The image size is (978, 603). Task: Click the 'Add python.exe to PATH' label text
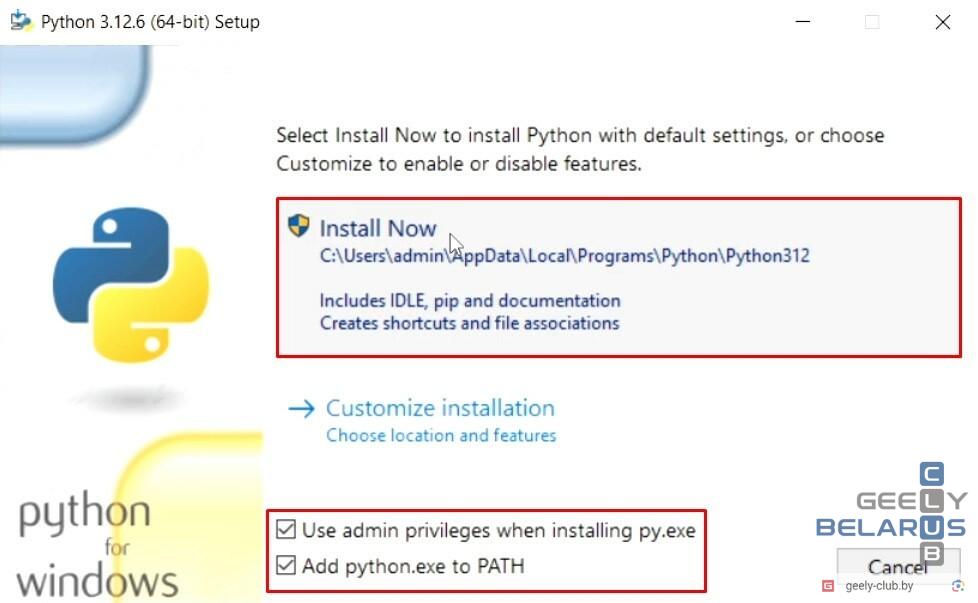(x=414, y=566)
